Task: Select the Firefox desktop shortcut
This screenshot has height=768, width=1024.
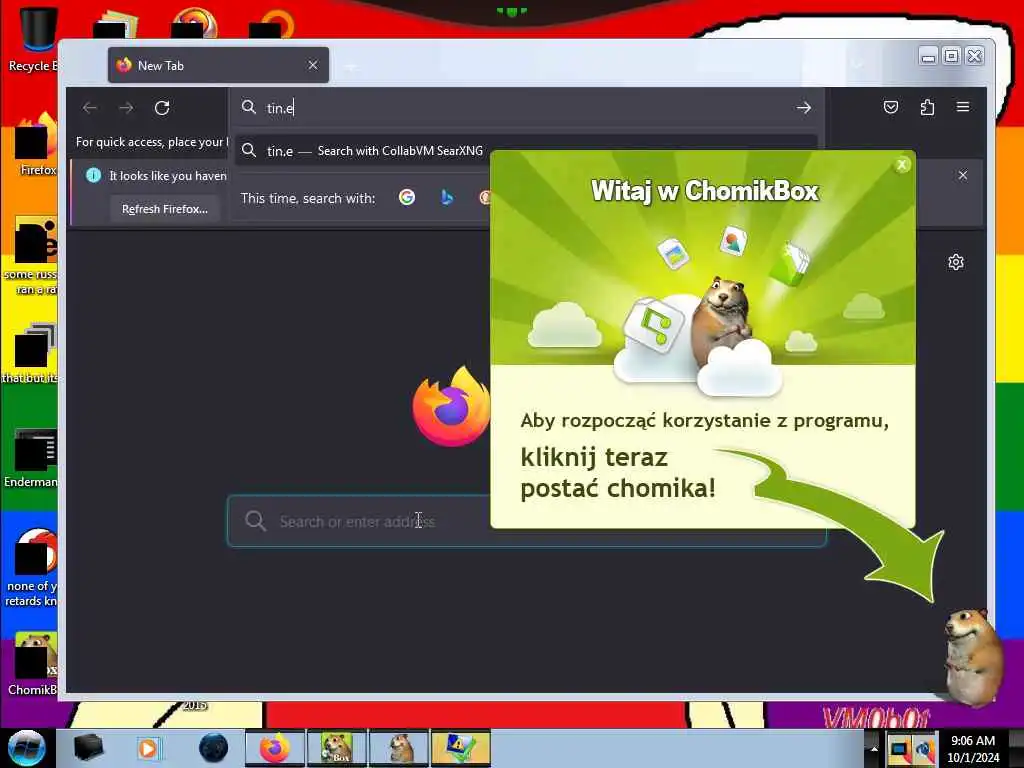Action: (37, 145)
